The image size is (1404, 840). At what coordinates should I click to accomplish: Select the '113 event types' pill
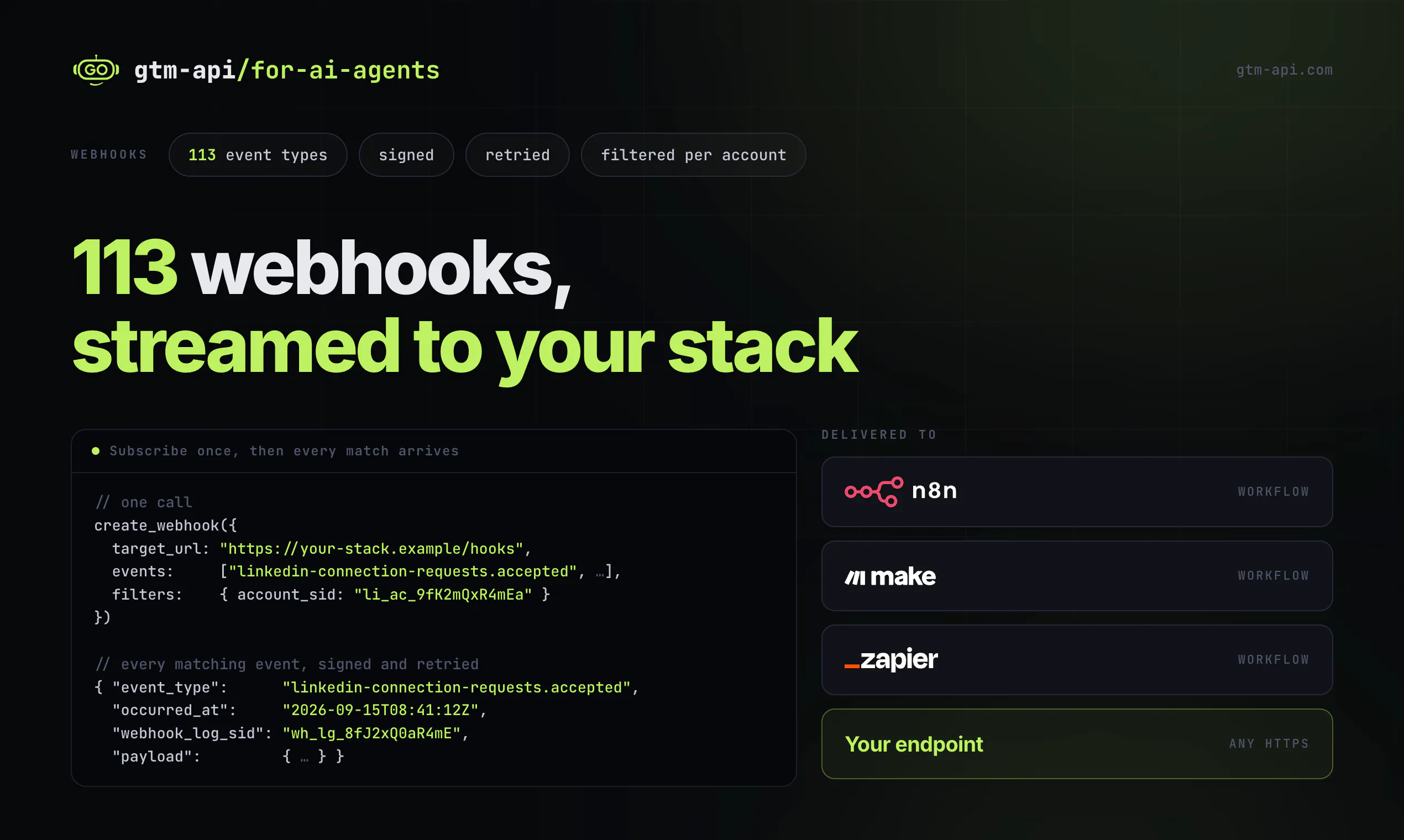[258, 155]
